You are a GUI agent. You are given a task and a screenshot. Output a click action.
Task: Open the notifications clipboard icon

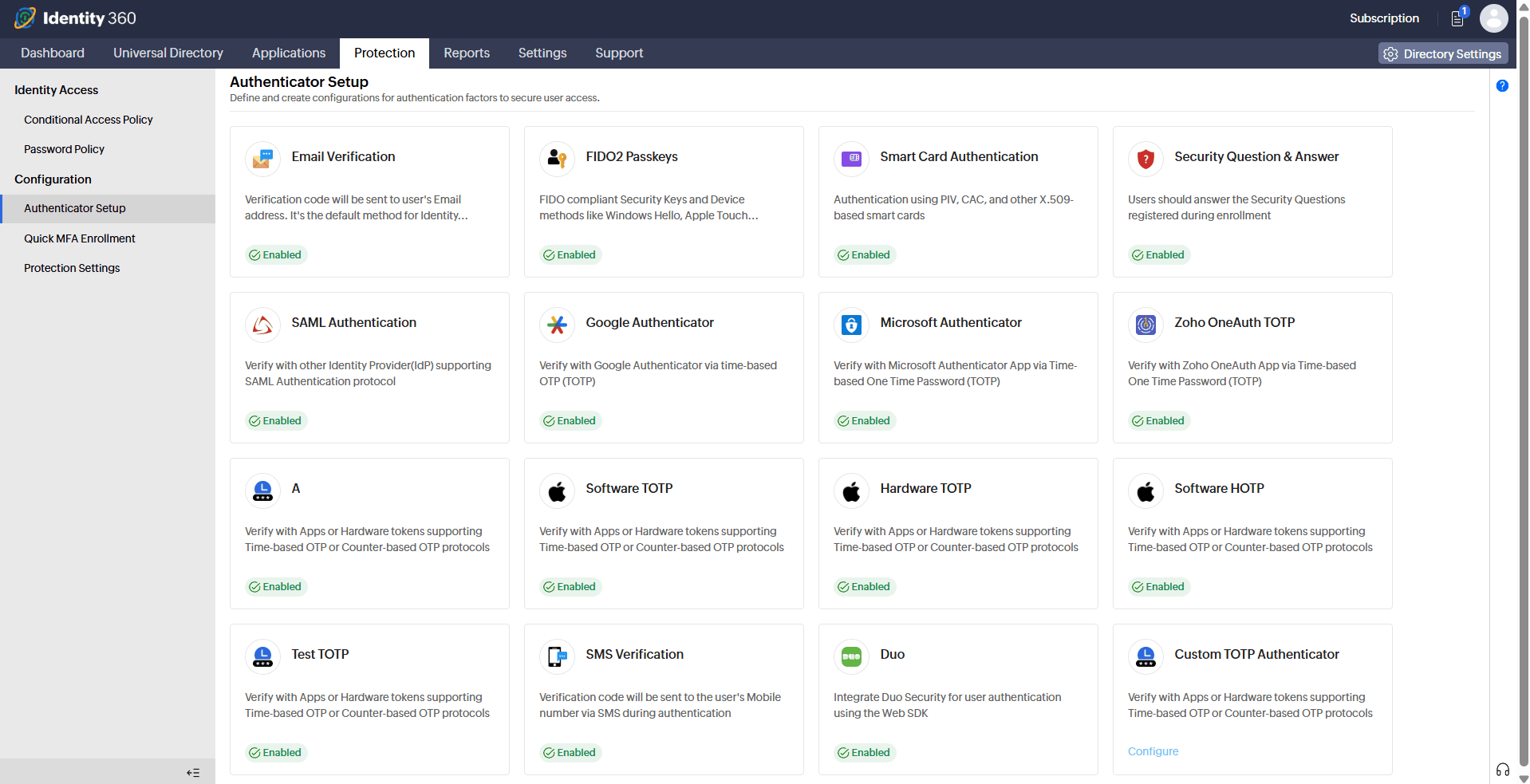1457,18
